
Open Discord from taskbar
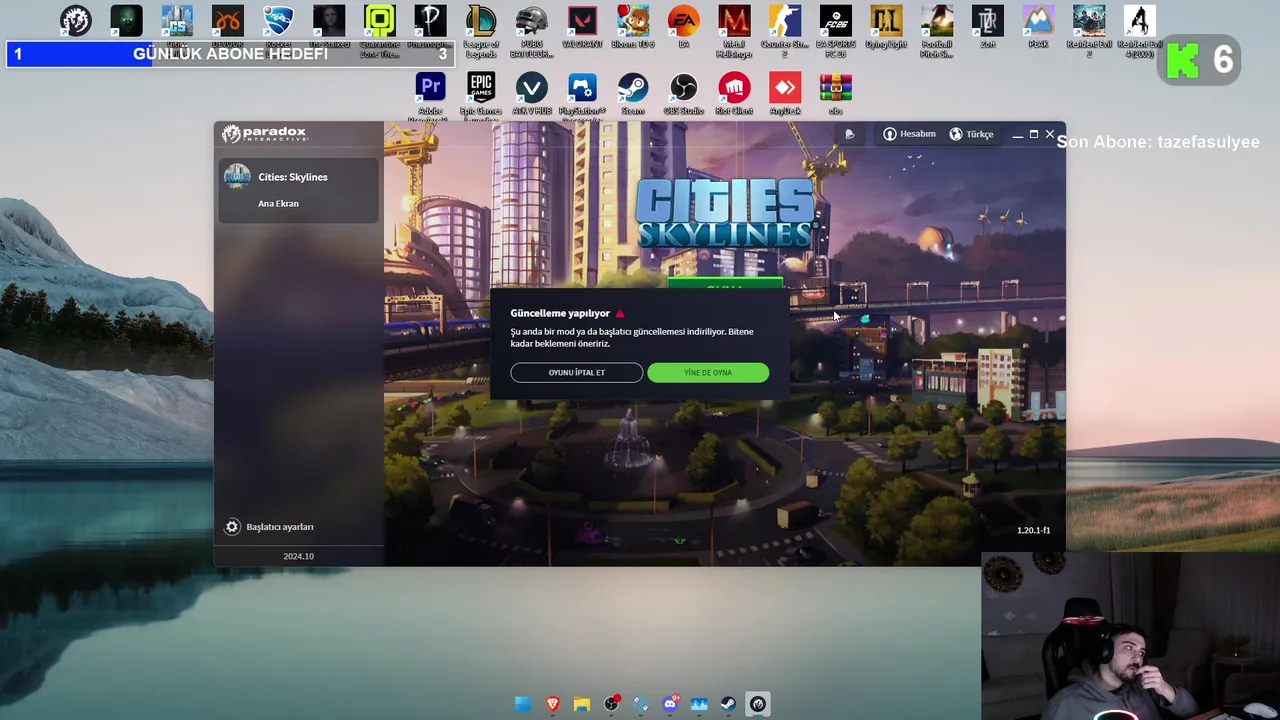[670, 704]
